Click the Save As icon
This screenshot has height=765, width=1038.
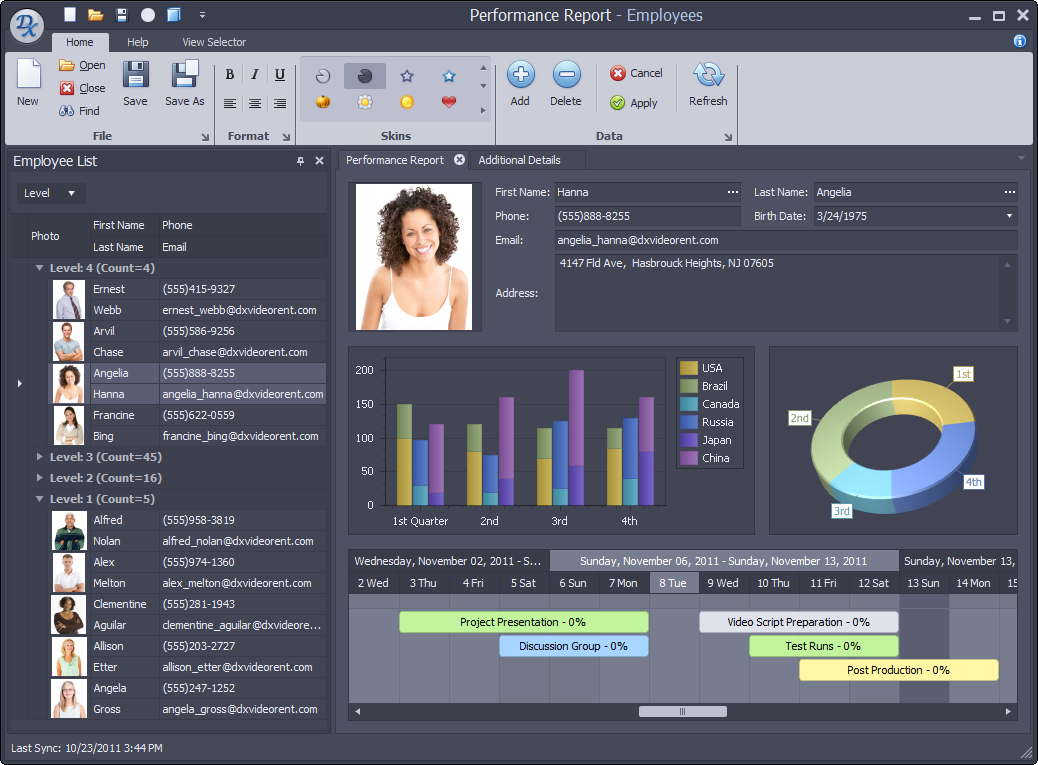(185, 76)
